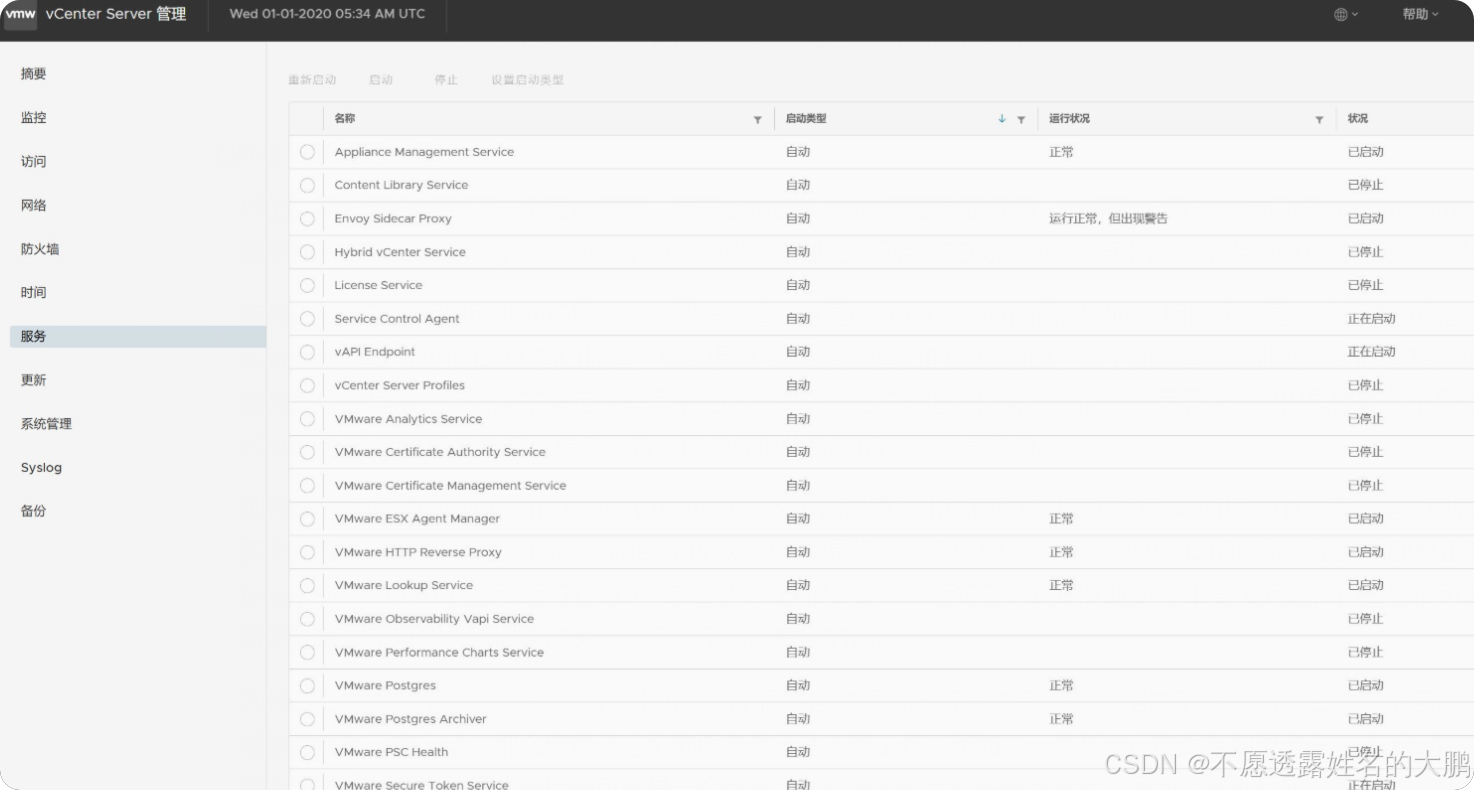Click the 启动类型 column header
Image resolution: width=1474 pixels, height=790 pixels.
pyautogui.click(x=806, y=118)
